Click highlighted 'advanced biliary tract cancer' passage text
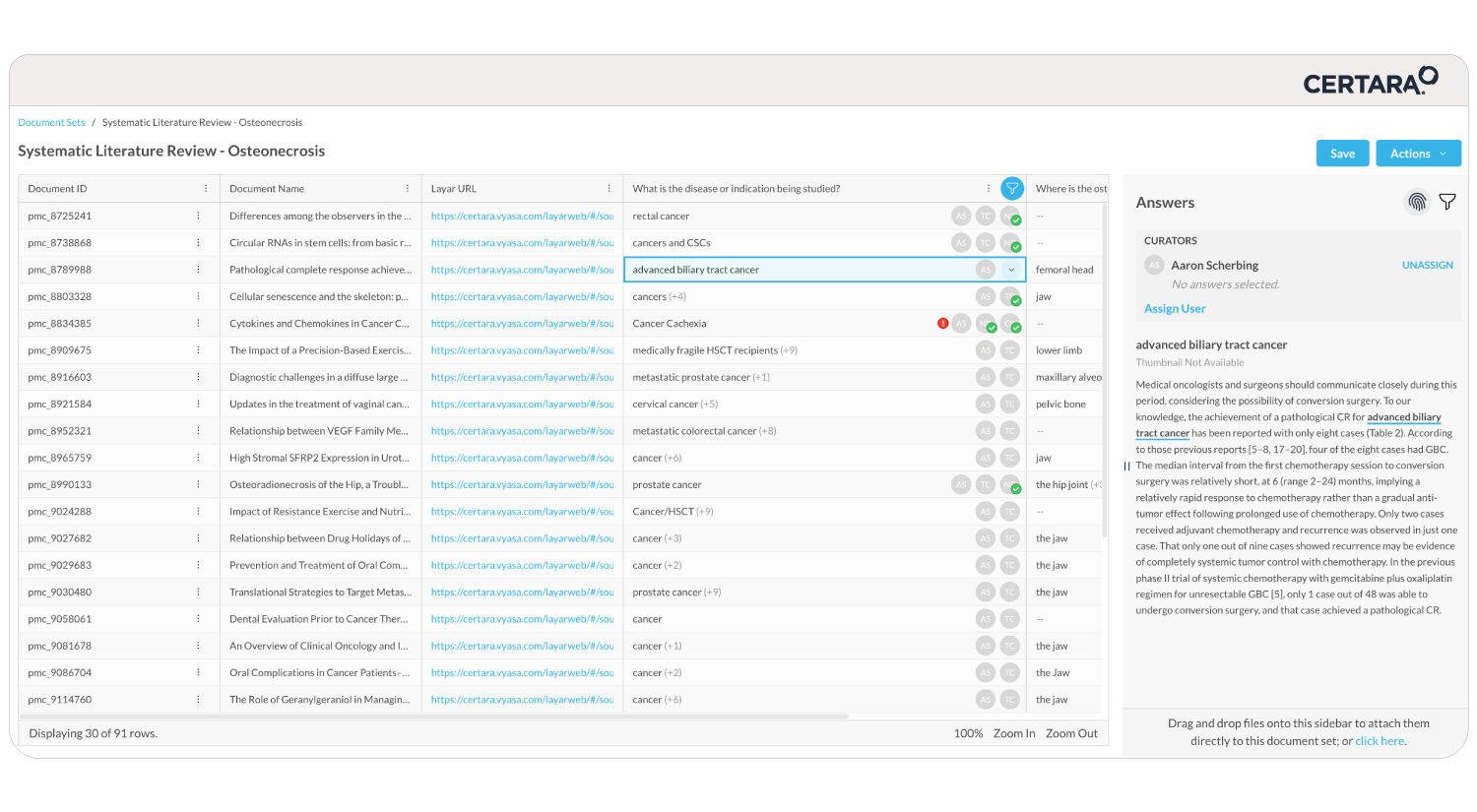The image size is (1477, 812). (x=1289, y=425)
